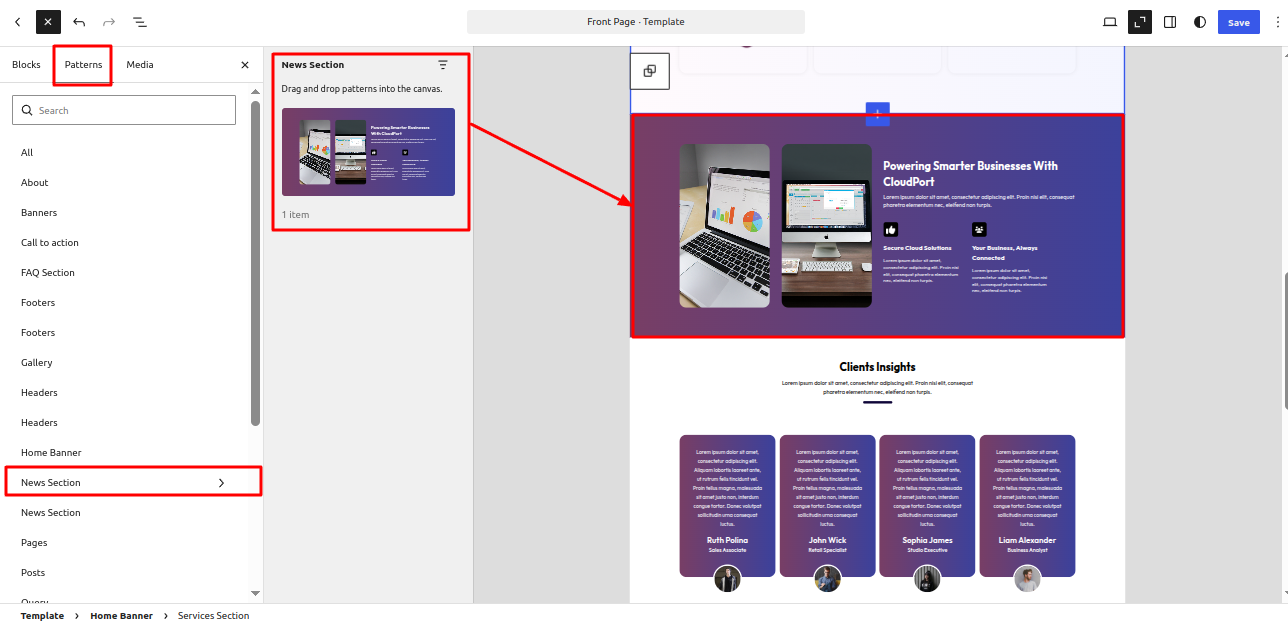Viewport: 1288px width, 628px height.
Task: Undo the last change
Action: click(x=79, y=22)
